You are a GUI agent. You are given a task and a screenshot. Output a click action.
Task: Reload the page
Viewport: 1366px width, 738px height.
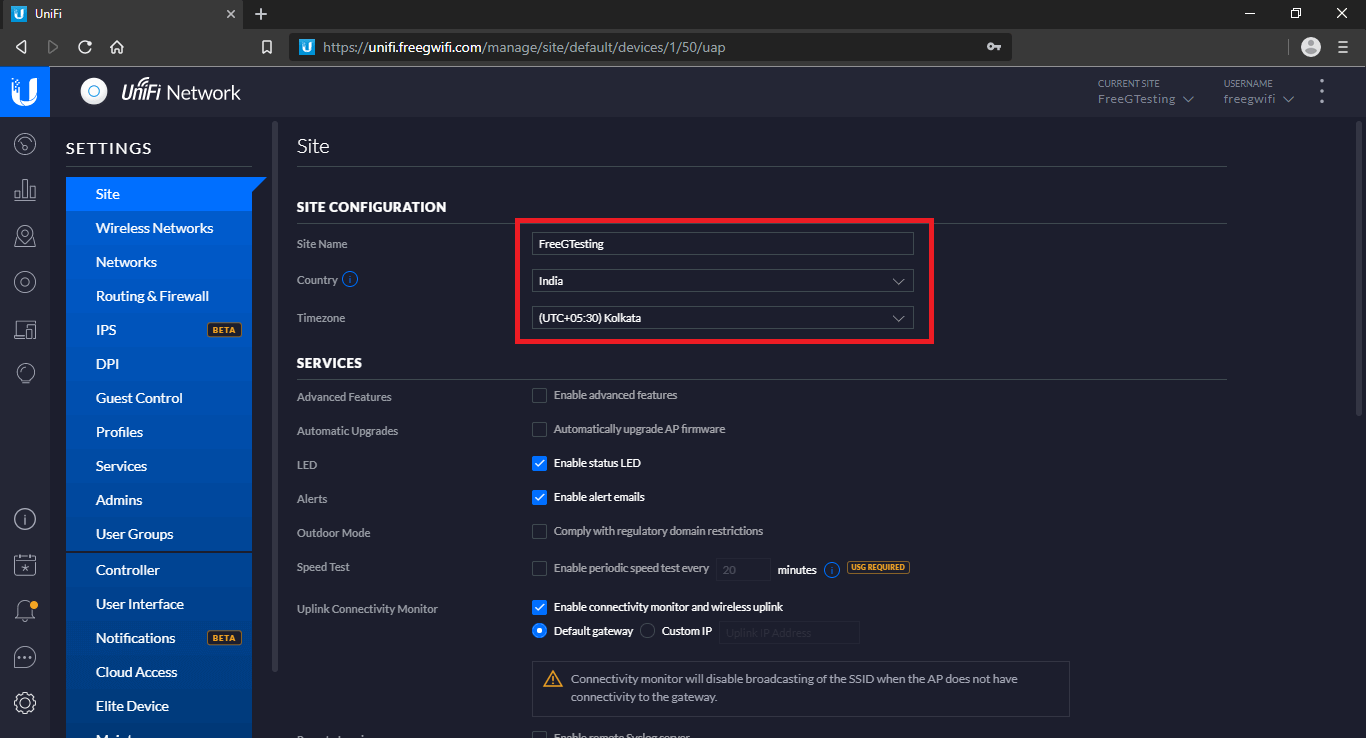click(85, 47)
